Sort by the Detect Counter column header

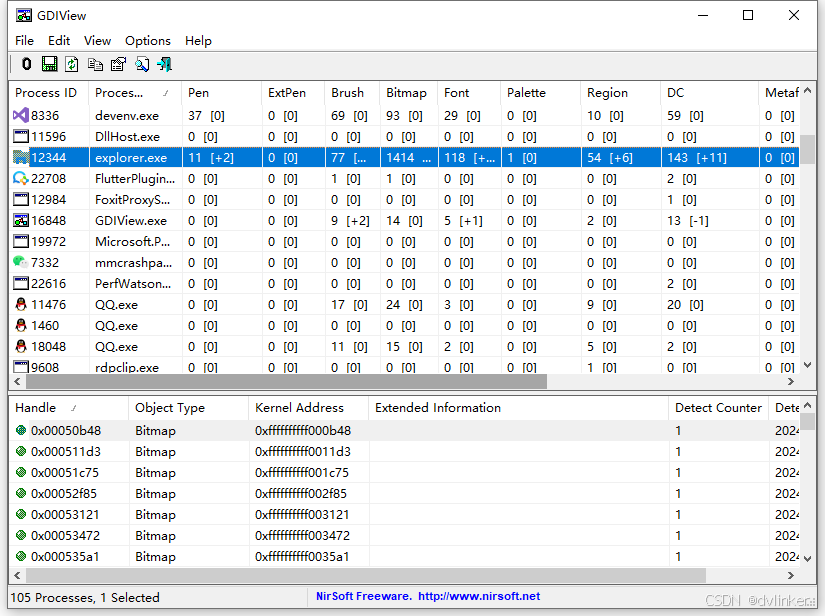719,408
